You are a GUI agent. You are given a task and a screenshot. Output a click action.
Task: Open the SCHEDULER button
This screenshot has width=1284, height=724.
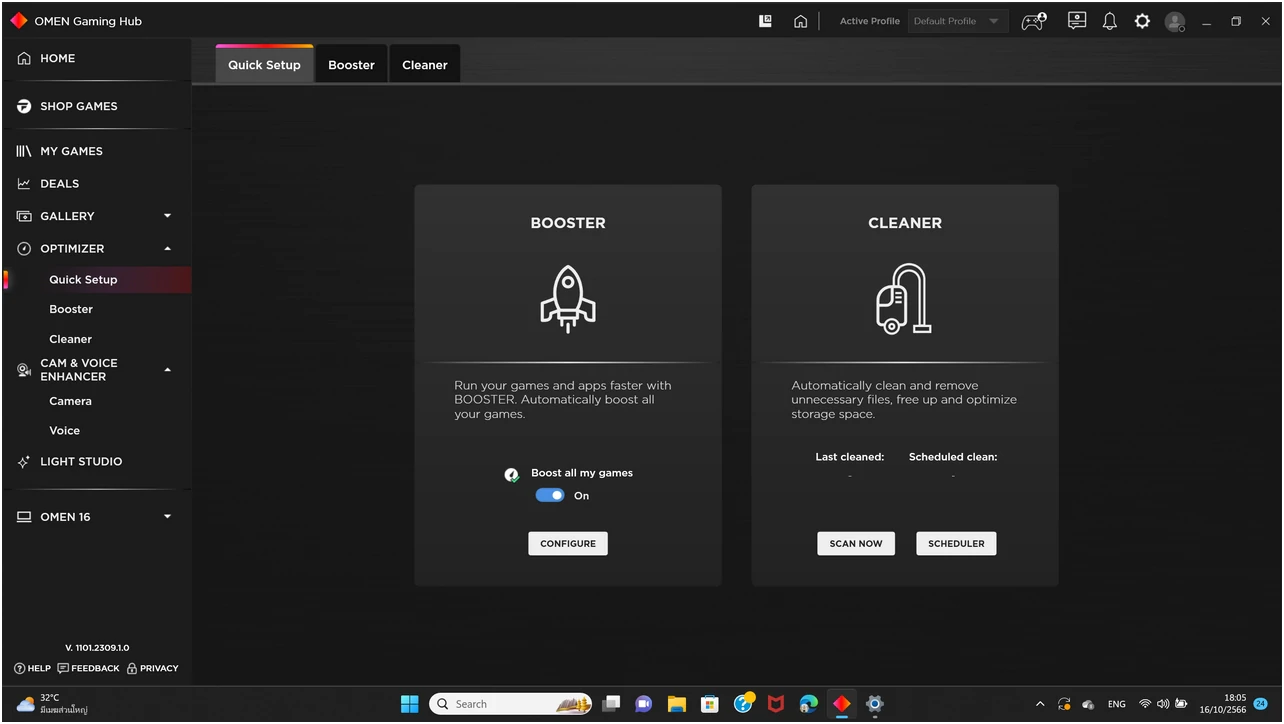click(956, 544)
